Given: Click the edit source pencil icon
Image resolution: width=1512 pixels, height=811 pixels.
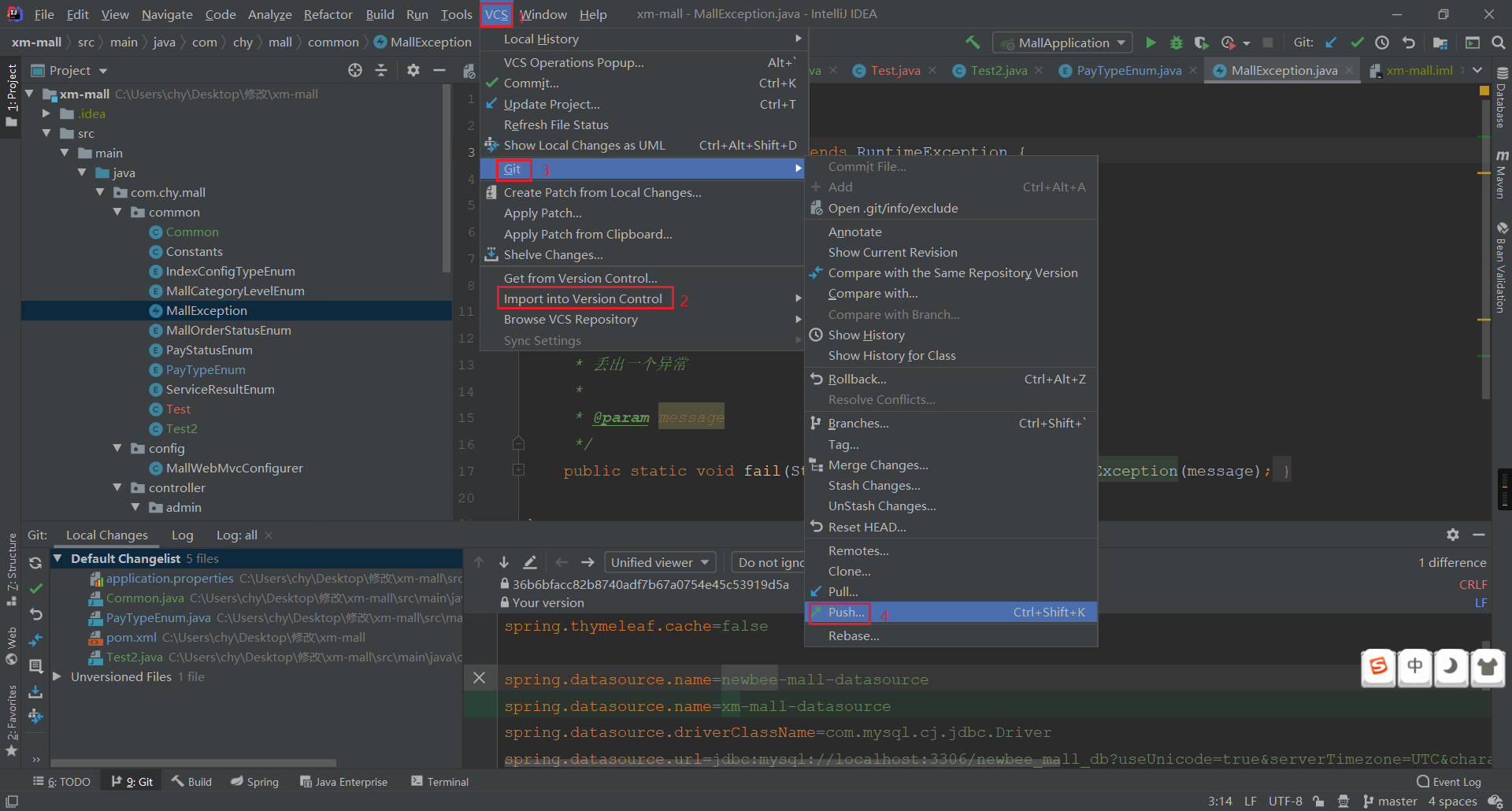Looking at the screenshot, I should point(530,562).
